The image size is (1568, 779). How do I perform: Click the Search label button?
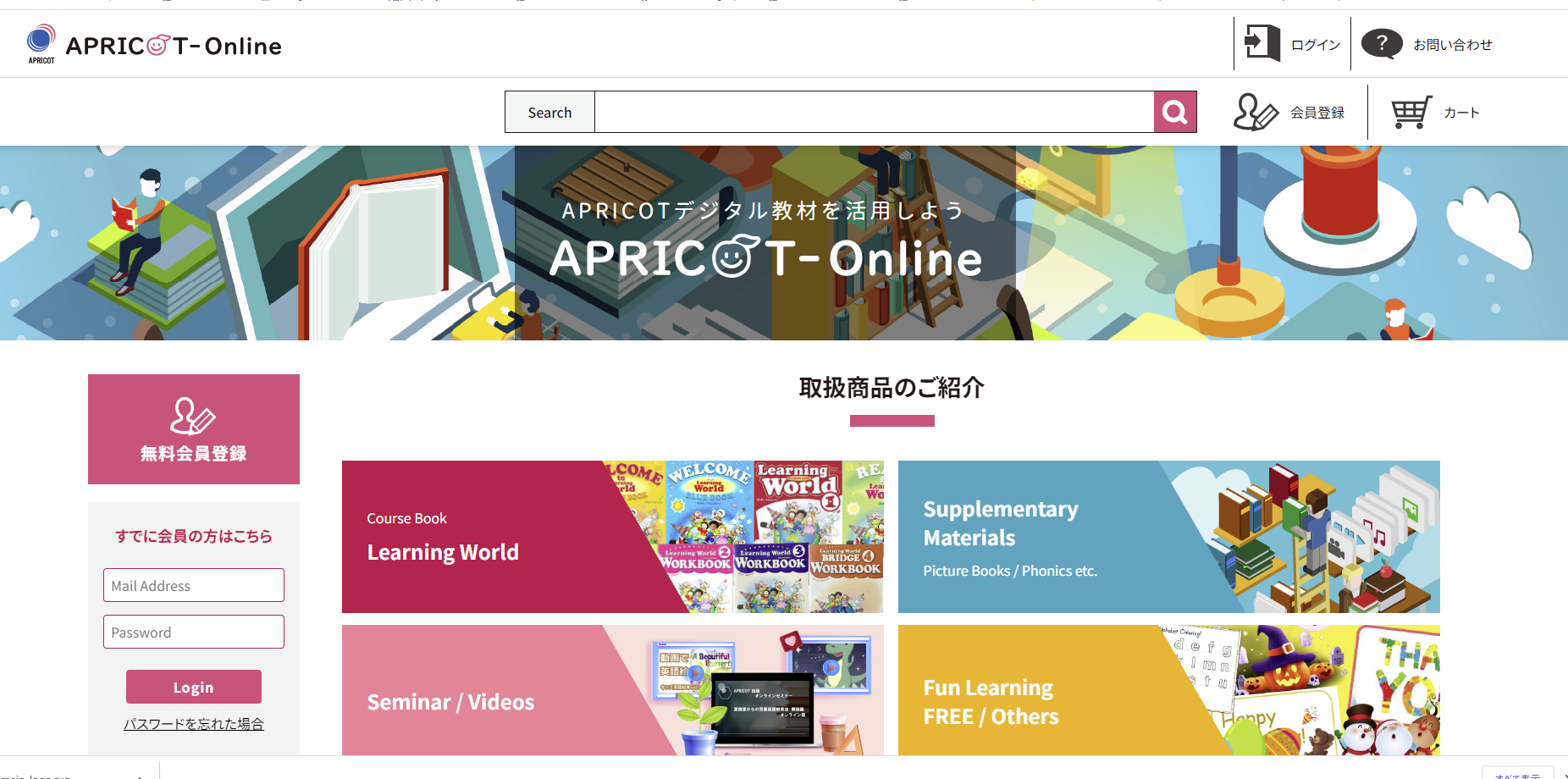tap(549, 112)
